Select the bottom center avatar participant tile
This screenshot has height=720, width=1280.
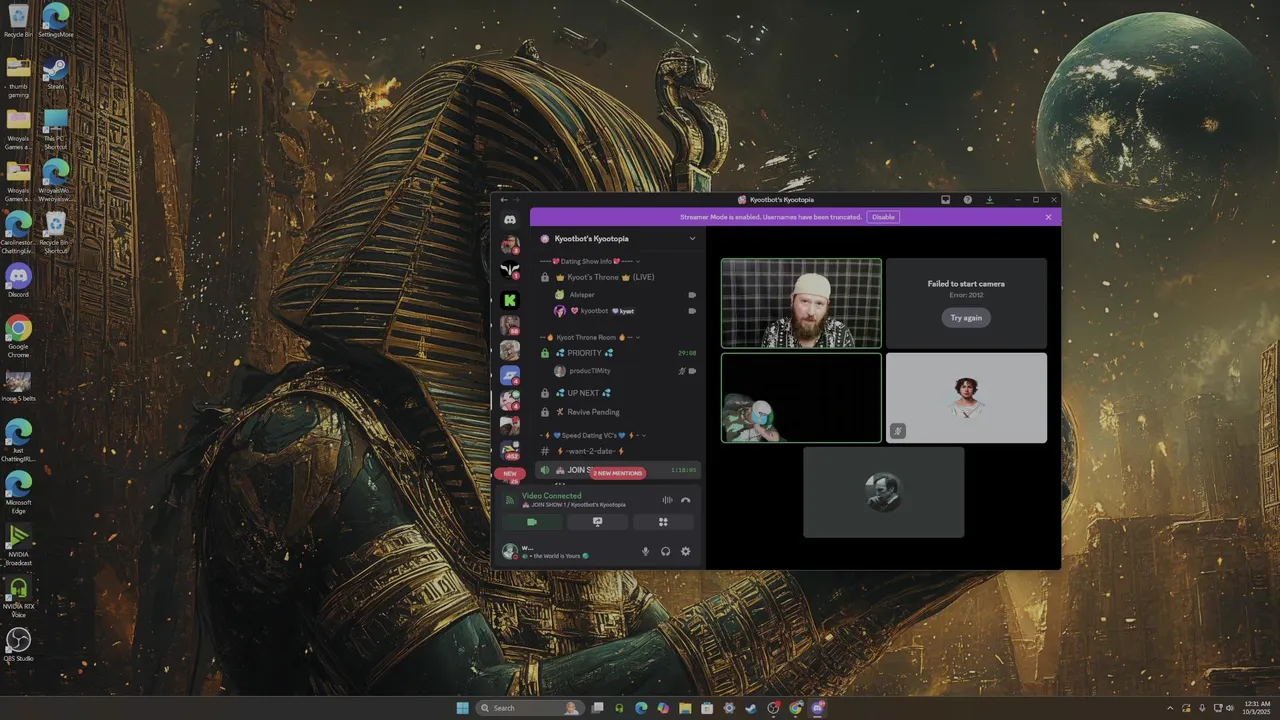884,492
